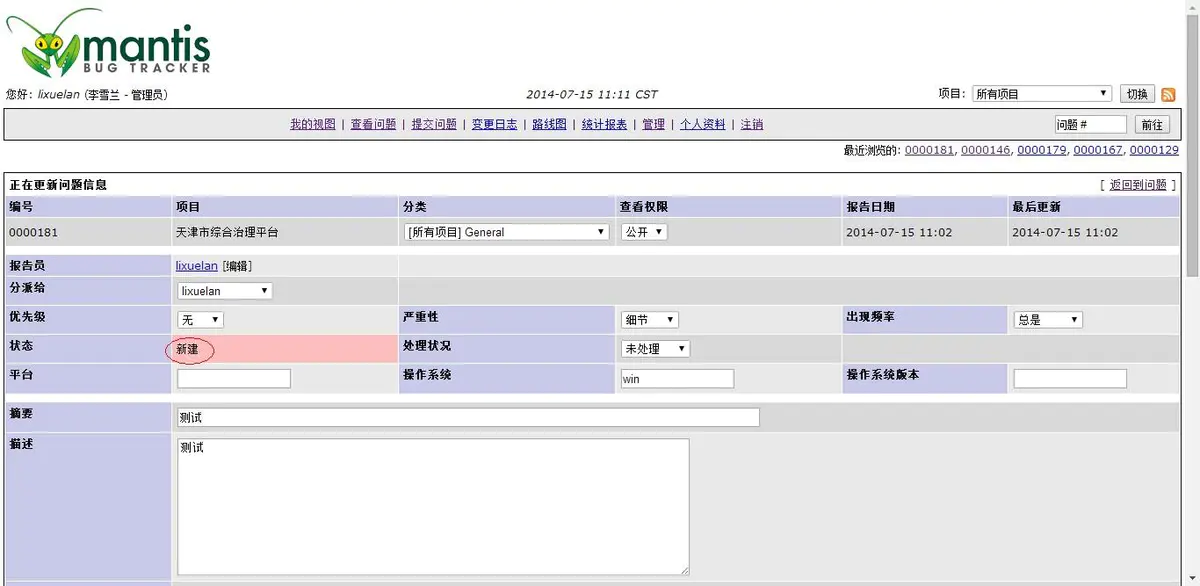The height and width of the screenshot is (586, 1200).
Task: Open the 查看问题 menu item
Action: [372, 124]
